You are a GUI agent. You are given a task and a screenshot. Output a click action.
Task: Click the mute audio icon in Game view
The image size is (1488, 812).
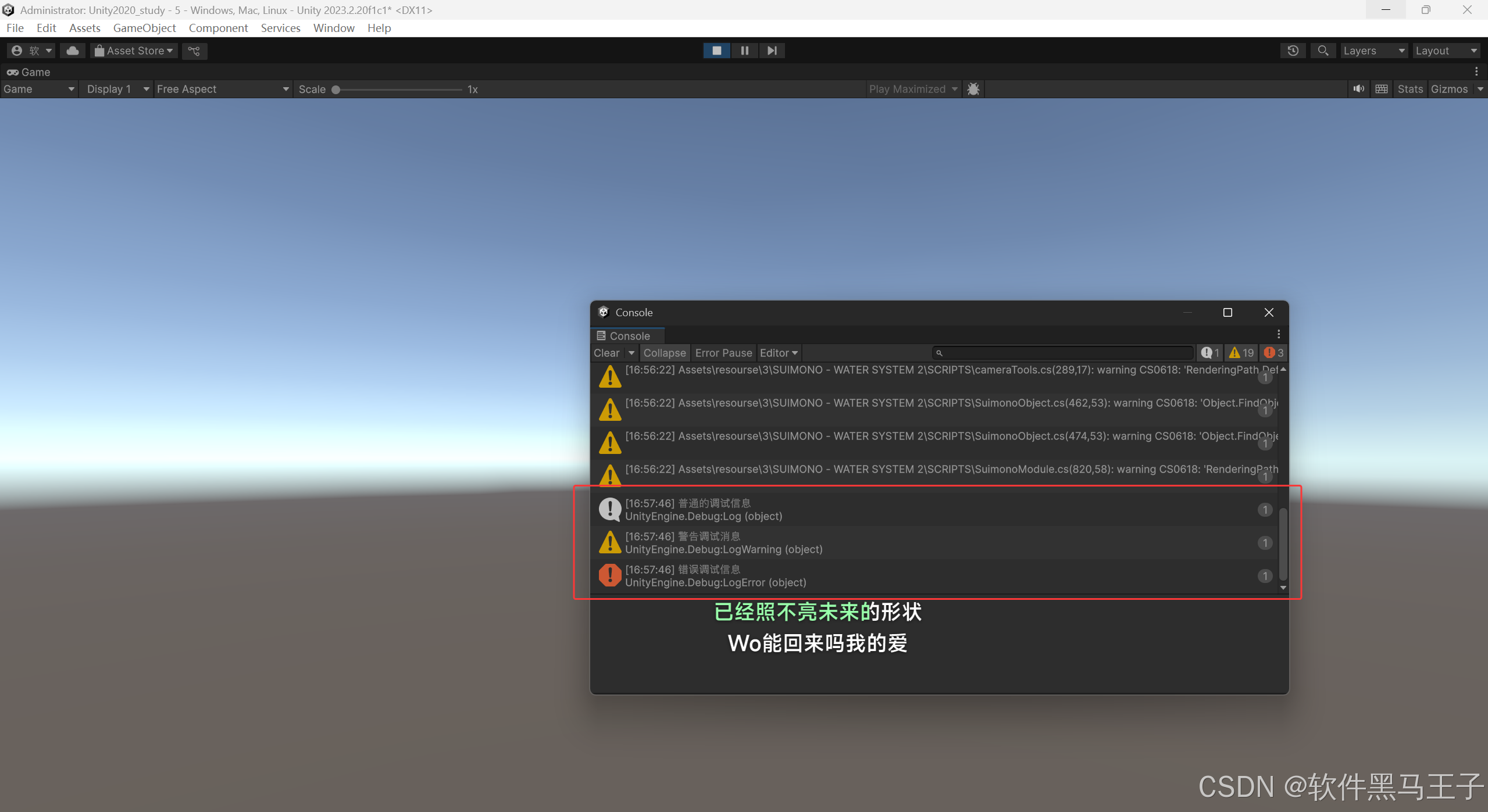(1359, 88)
